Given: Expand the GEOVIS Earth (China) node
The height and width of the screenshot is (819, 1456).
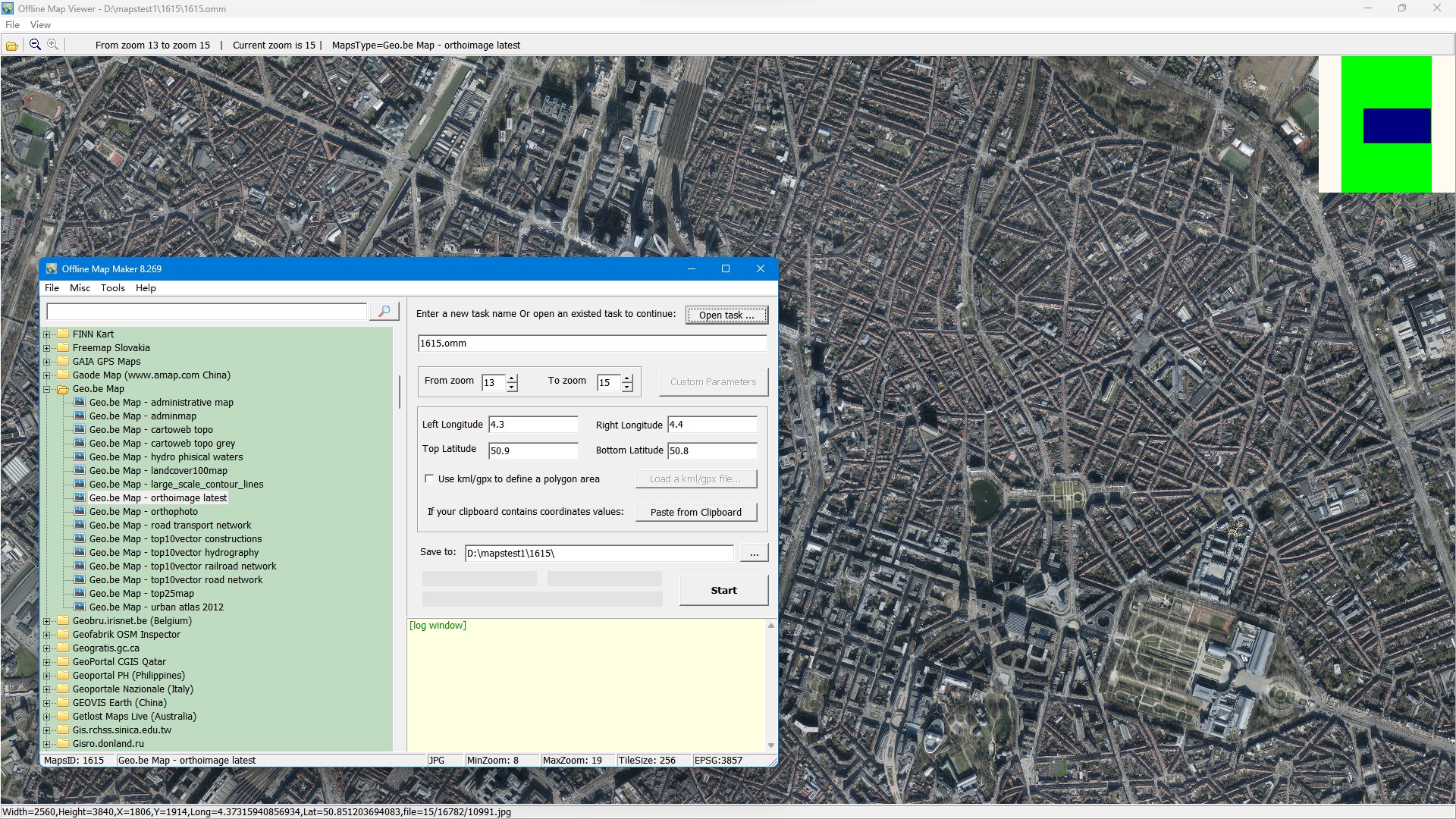Looking at the screenshot, I should [x=47, y=703].
